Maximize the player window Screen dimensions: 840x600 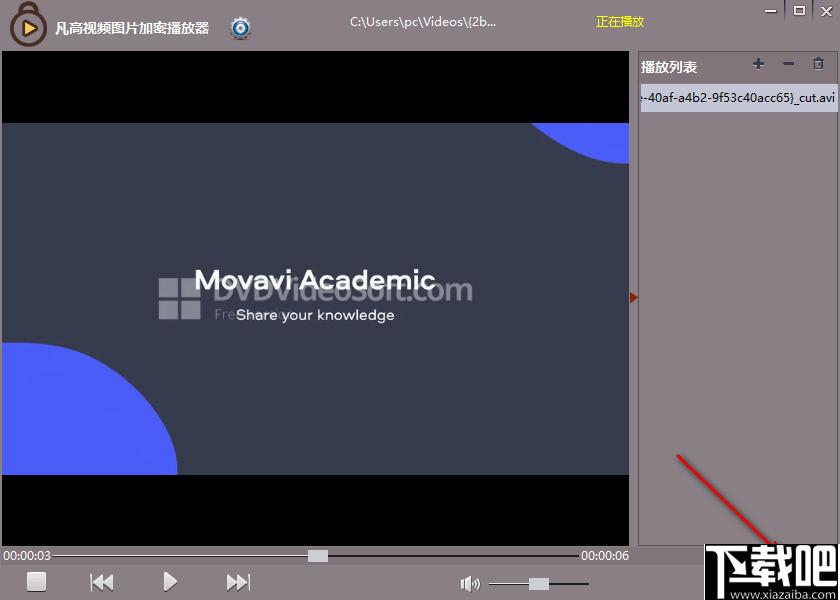coord(799,11)
